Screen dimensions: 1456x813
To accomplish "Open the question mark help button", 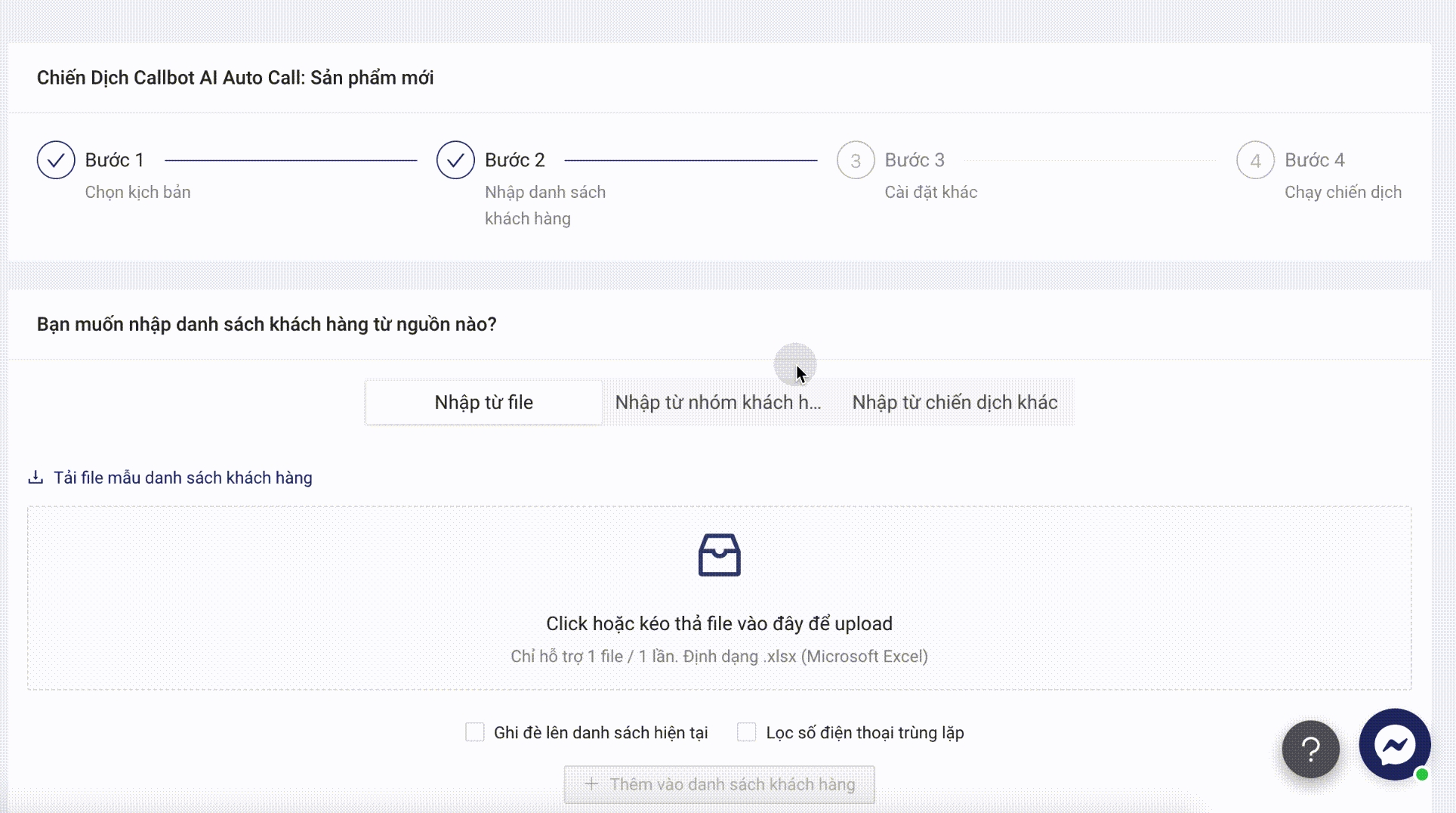I will point(1310,749).
